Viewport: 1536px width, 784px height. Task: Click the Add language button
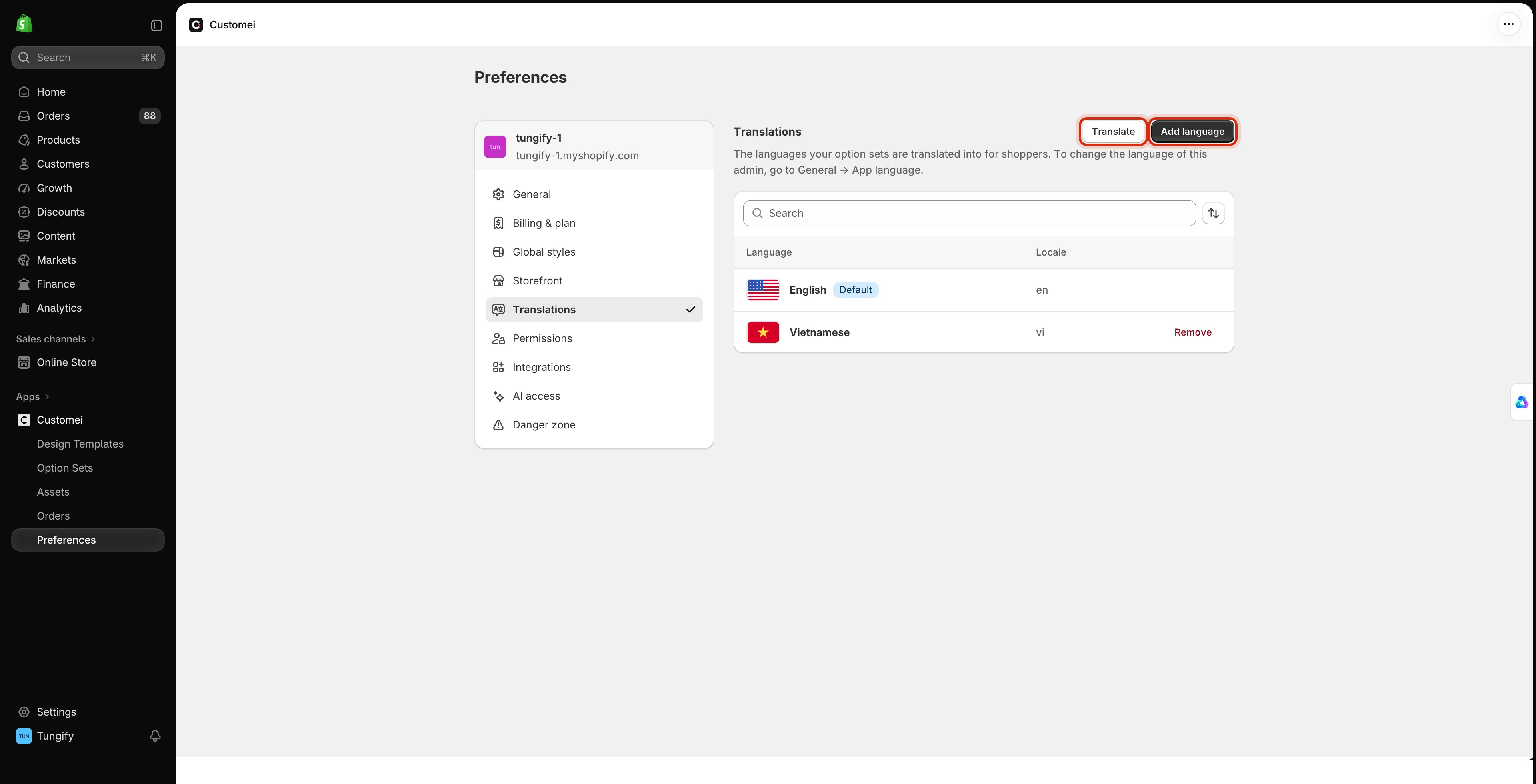point(1192,132)
